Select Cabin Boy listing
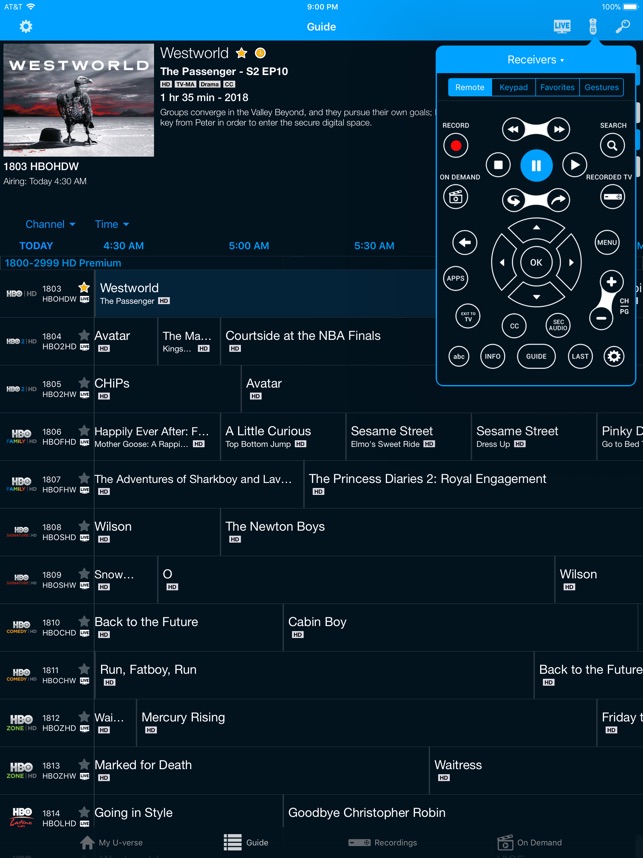This screenshot has height=858, width=643. (x=461, y=628)
